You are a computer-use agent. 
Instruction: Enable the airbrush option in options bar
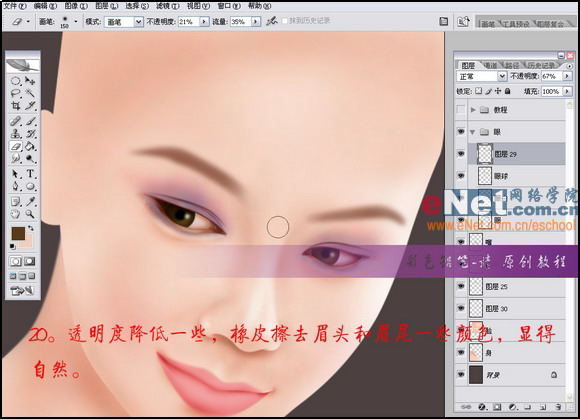point(272,21)
